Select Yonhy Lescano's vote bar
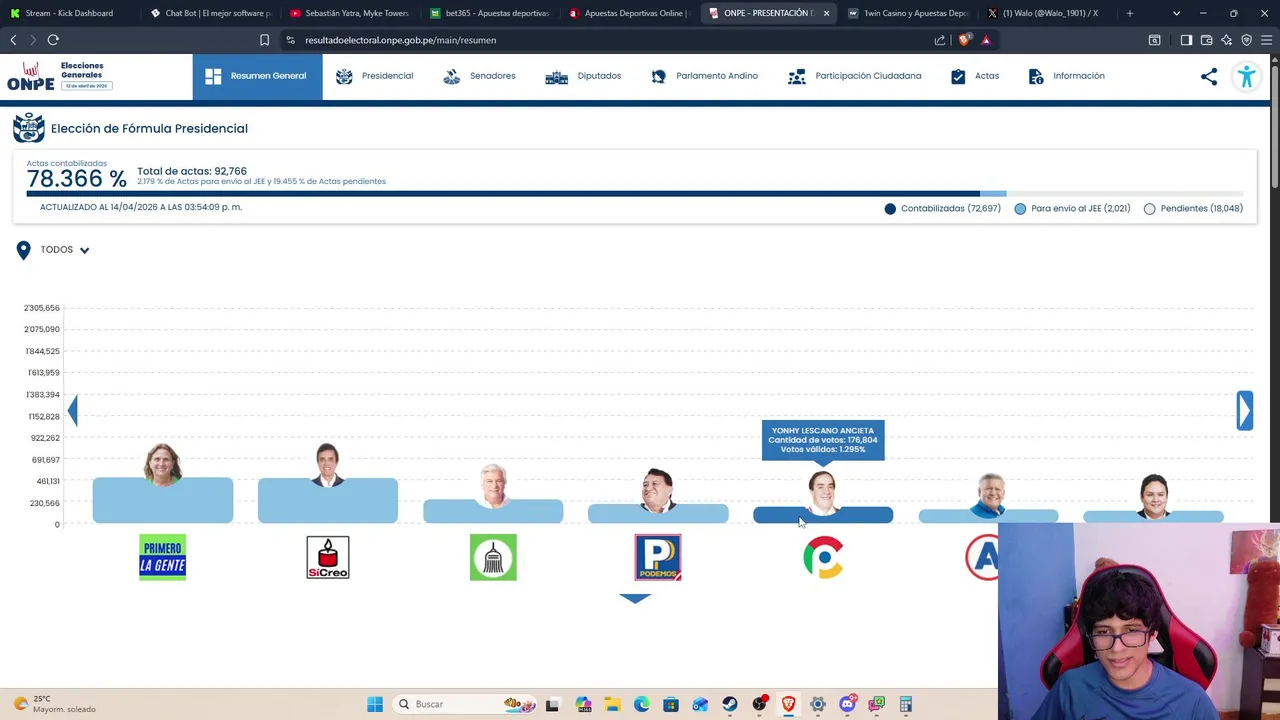 pyautogui.click(x=823, y=515)
